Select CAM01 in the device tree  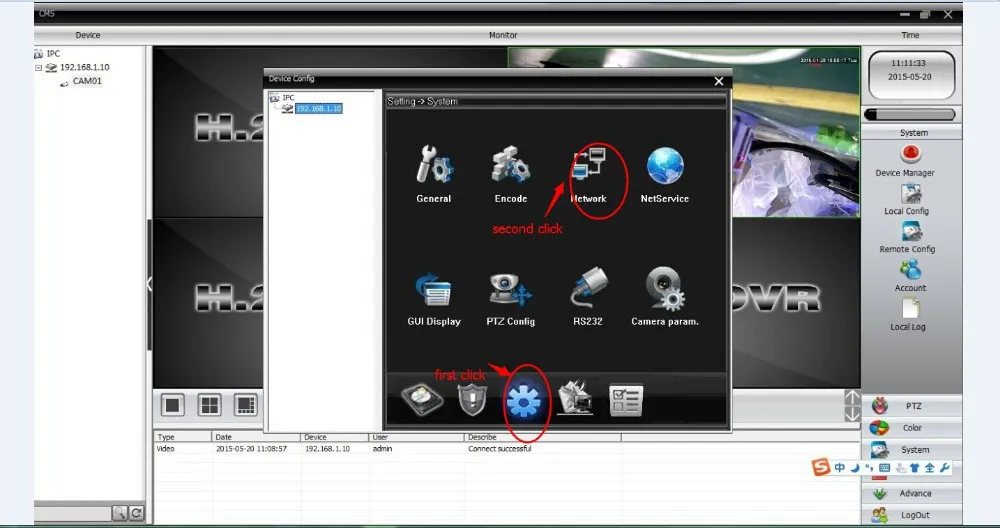click(x=87, y=82)
